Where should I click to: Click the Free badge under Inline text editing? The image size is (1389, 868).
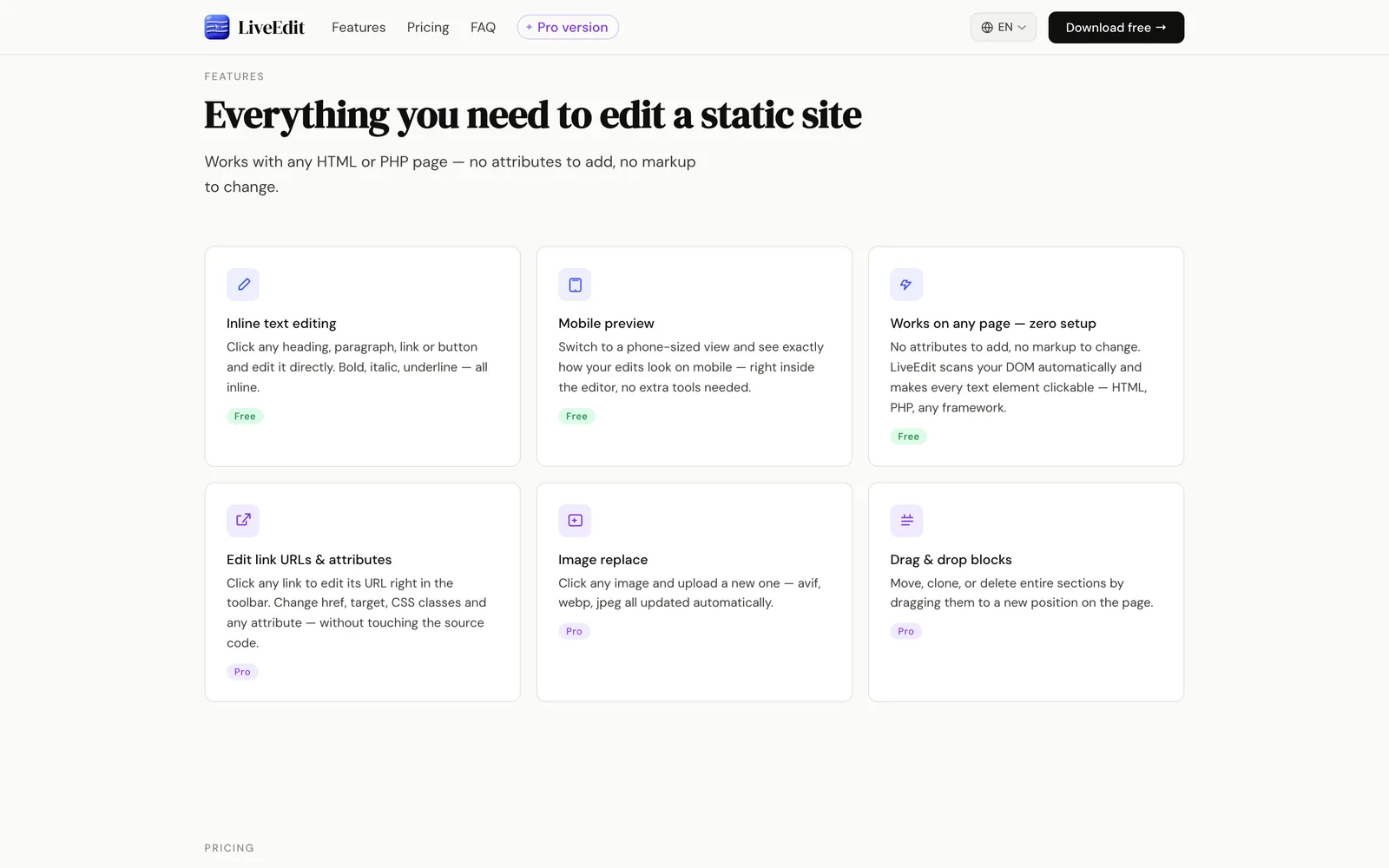[x=245, y=417]
